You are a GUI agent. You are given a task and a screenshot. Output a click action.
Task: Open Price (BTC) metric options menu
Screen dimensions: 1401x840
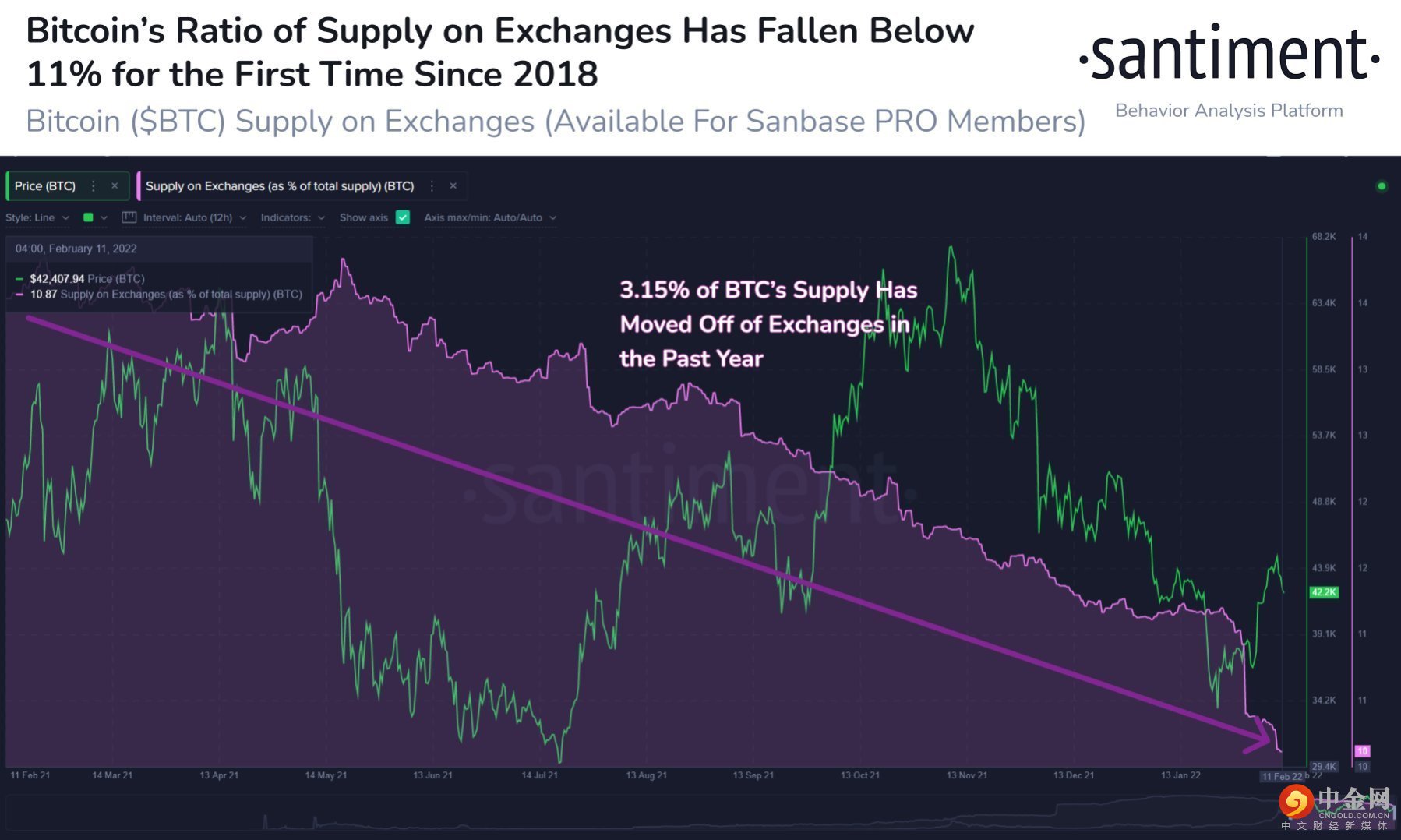(94, 186)
